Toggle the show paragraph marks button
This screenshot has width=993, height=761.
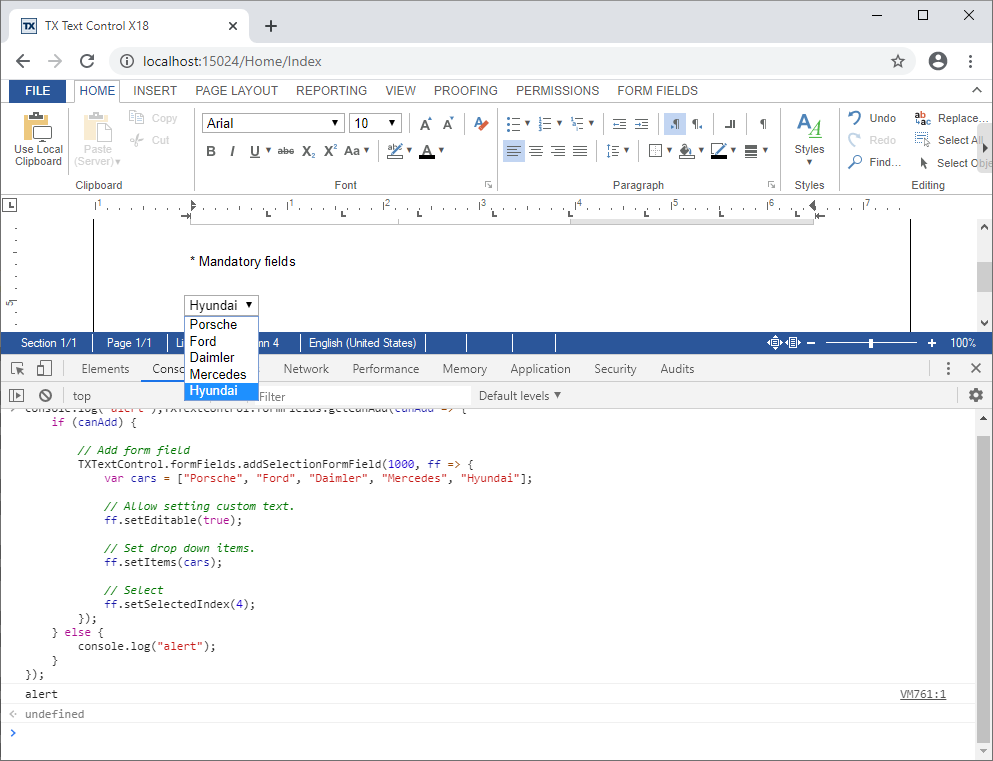(761, 122)
